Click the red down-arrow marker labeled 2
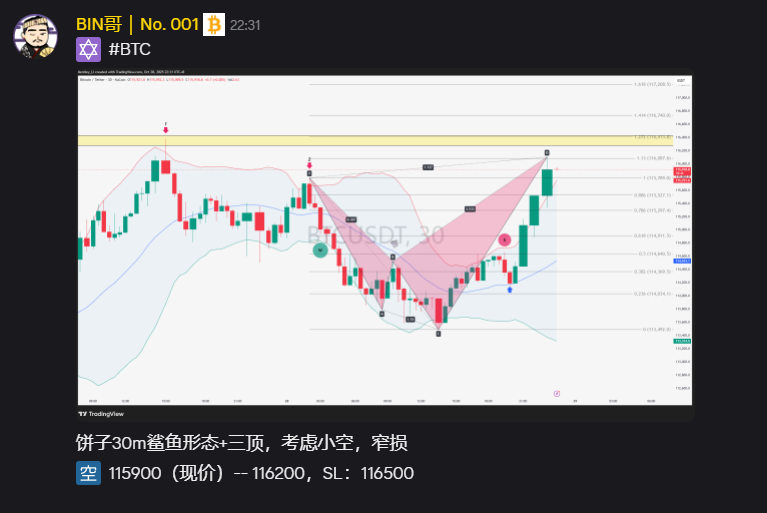The height and width of the screenshot is (513, 767). [310, 163]
